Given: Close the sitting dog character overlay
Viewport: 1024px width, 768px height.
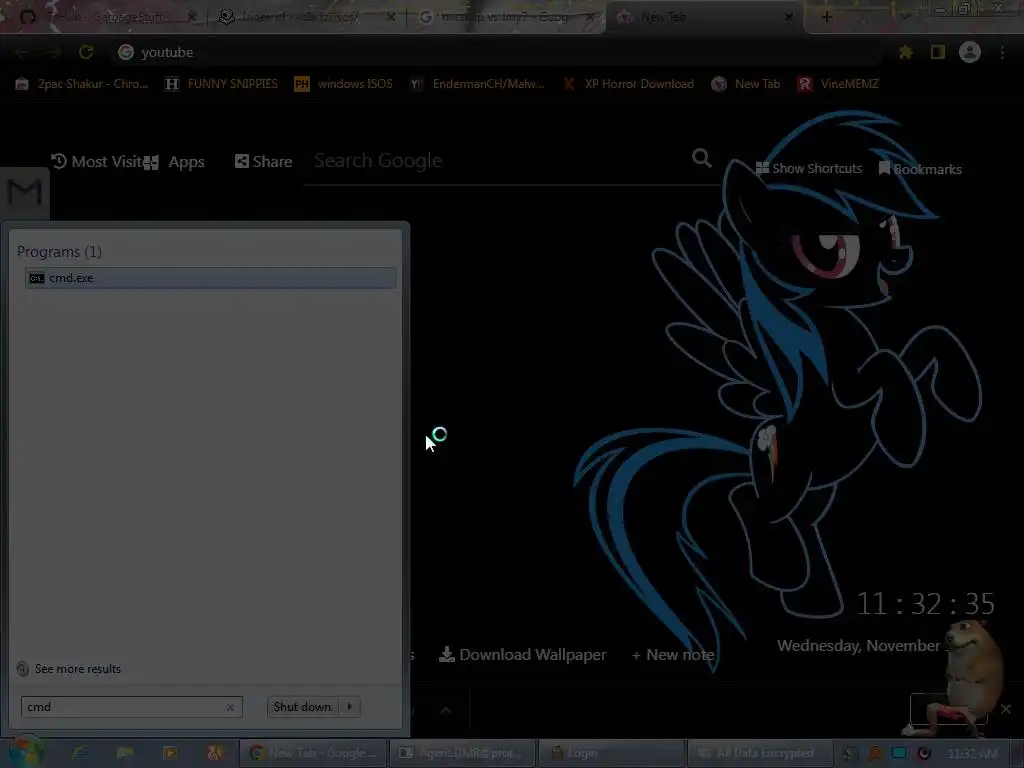Looking at the screenshot, I should tap(1006, 709).
